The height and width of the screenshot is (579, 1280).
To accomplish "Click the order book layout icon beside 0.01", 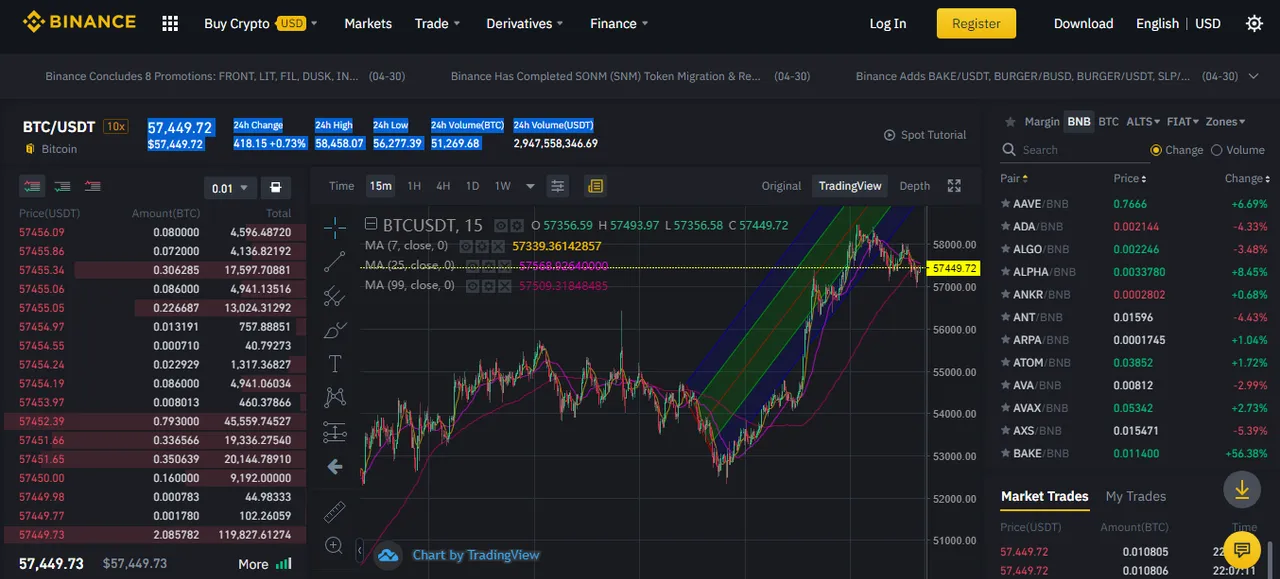I will (276, 187).
